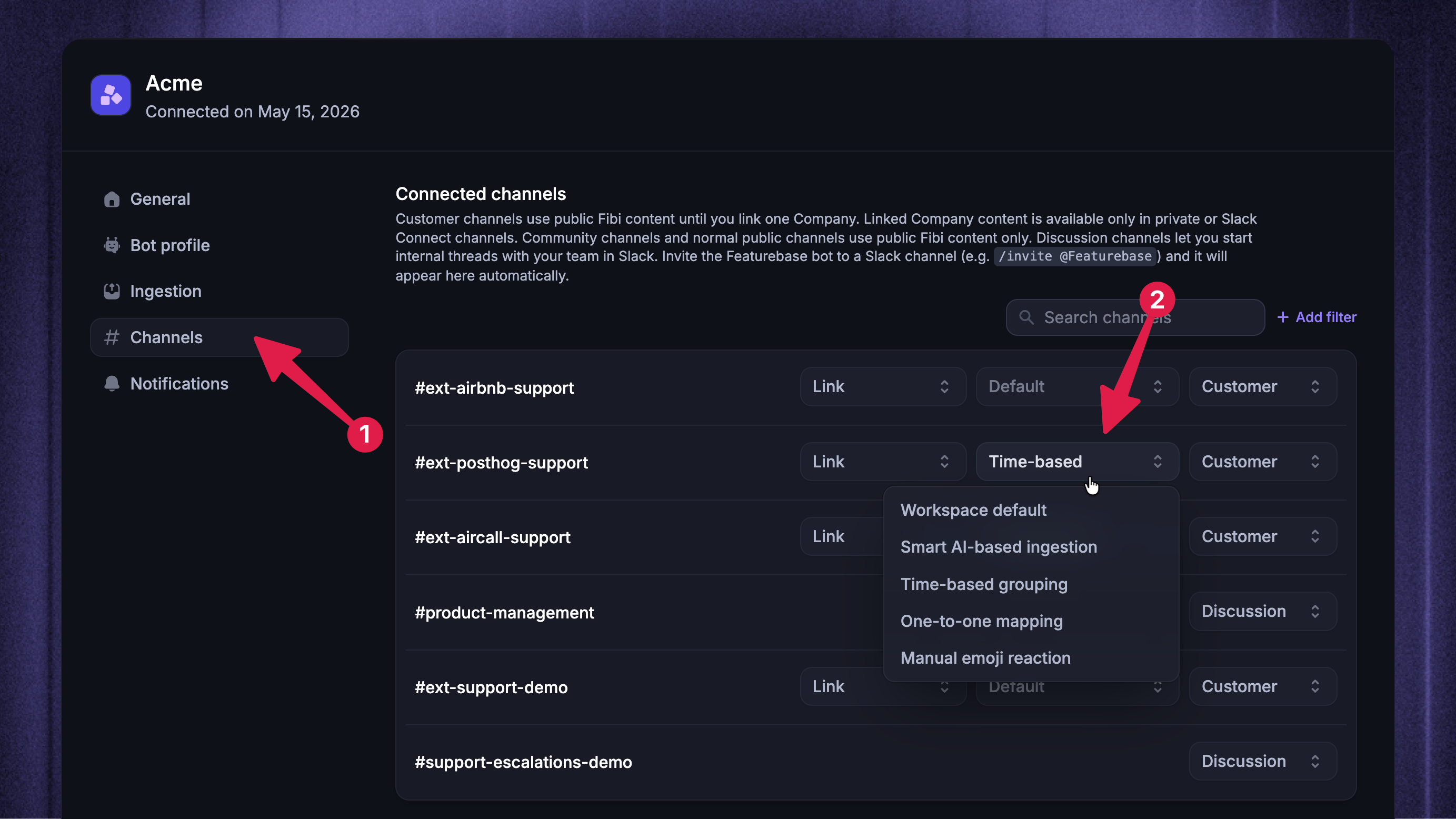The width and height of the screenshot is (1456, 819).
Task: Click the Connected on May 15, 2026 text
Action: (253, 112)
